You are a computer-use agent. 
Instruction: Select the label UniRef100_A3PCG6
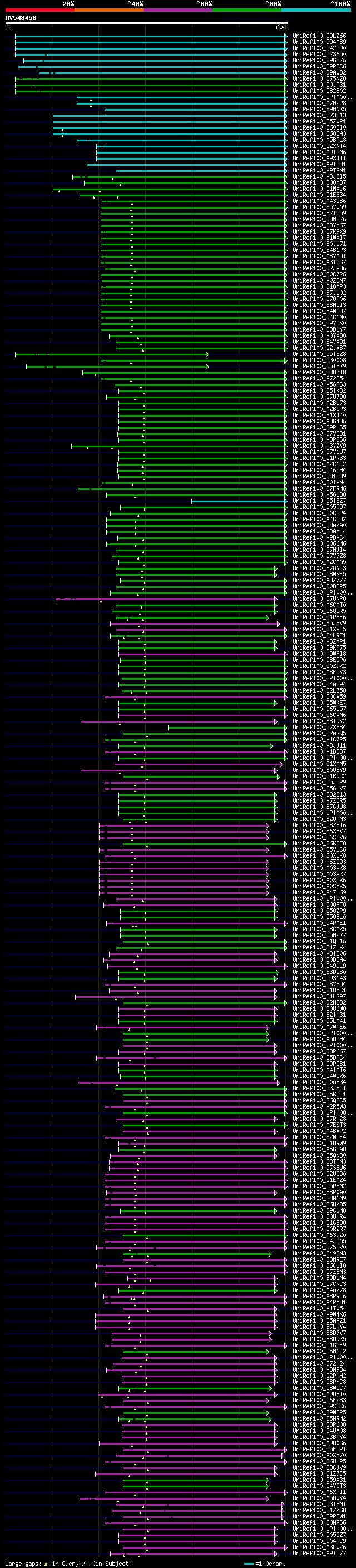[x=319, y=440]
